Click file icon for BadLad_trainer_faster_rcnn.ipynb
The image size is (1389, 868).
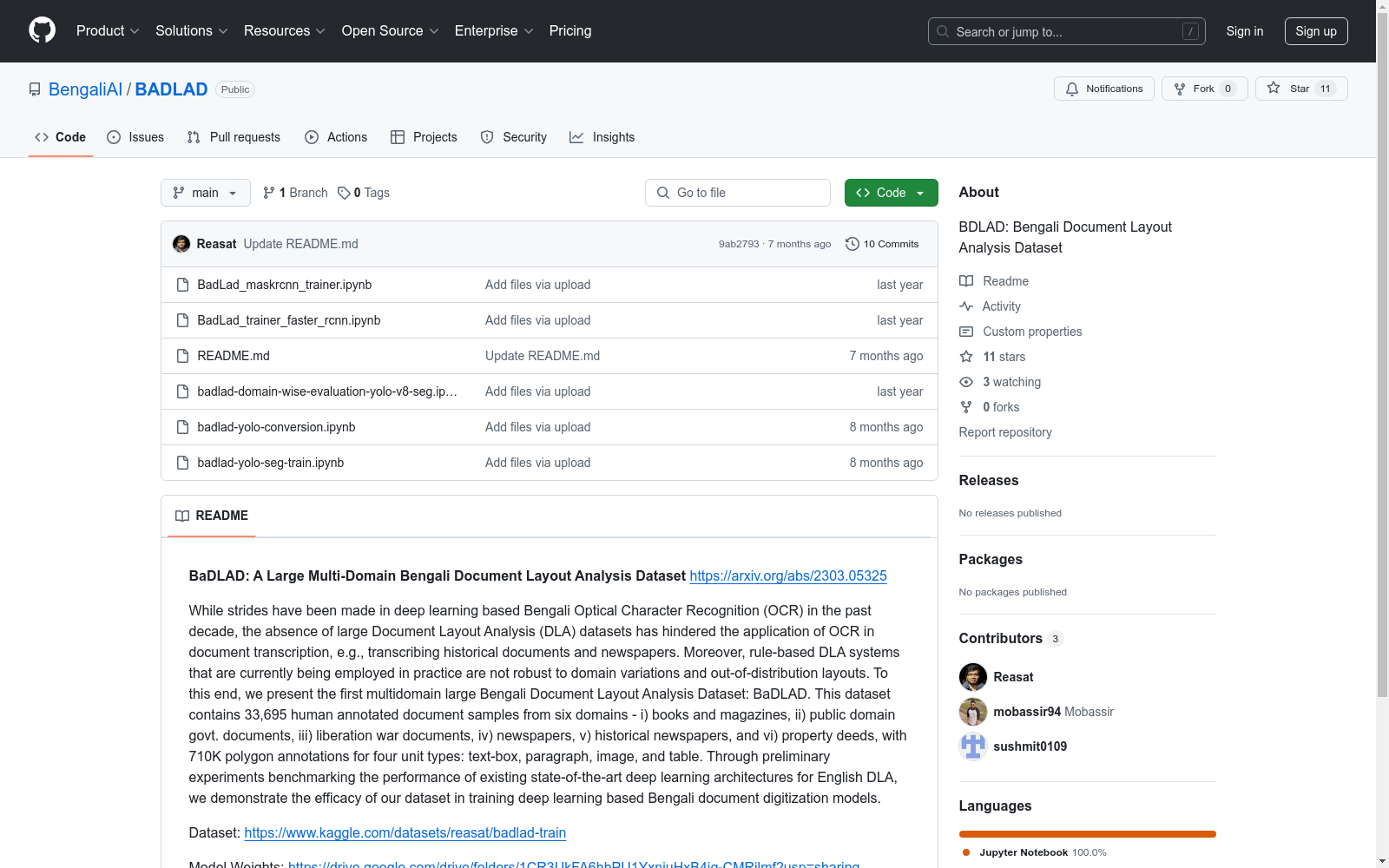point(182,320)
